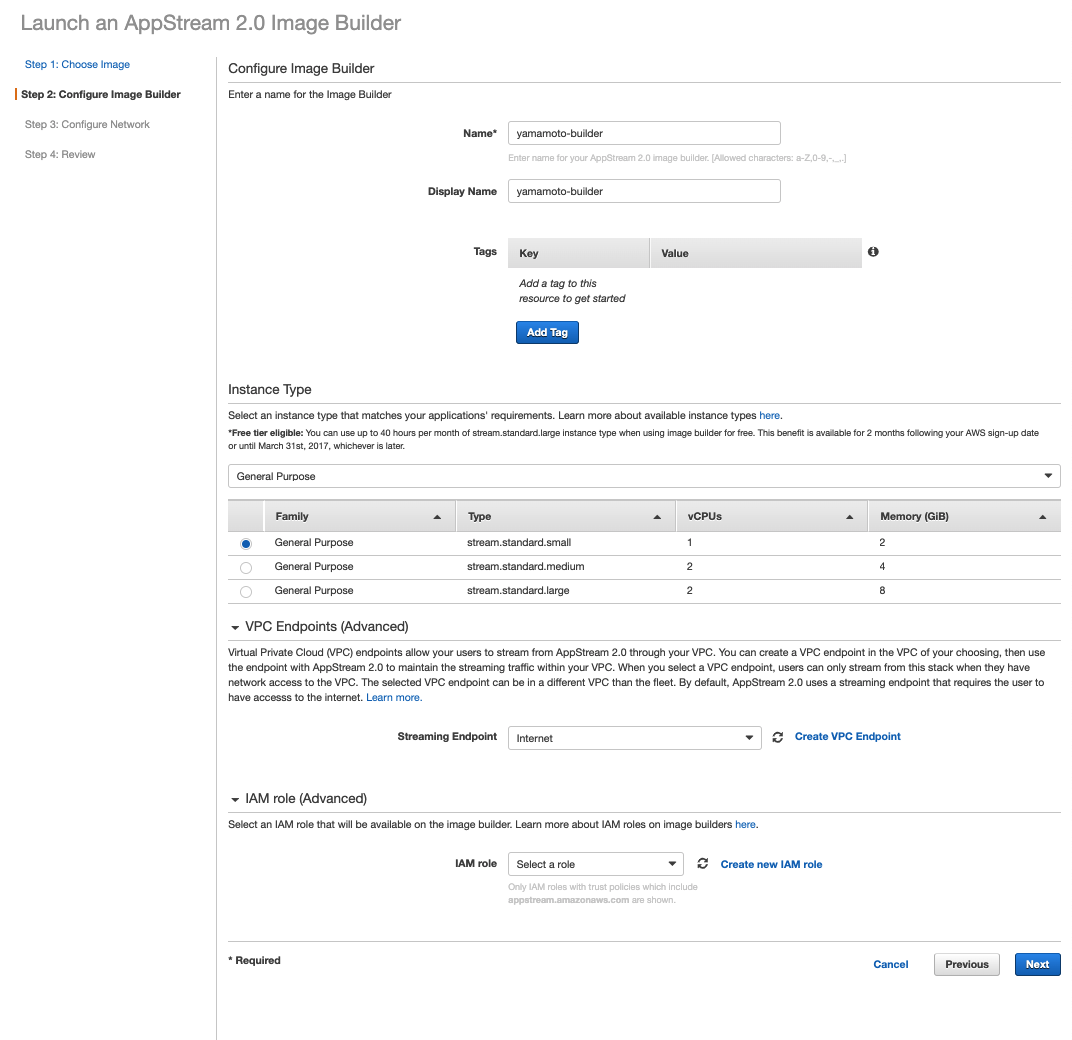Image resolution: width=1072 pixels, height=1040 pixels.
Task: Click the Cancel link
Action: pyautogui.click(x=891, y=964)
